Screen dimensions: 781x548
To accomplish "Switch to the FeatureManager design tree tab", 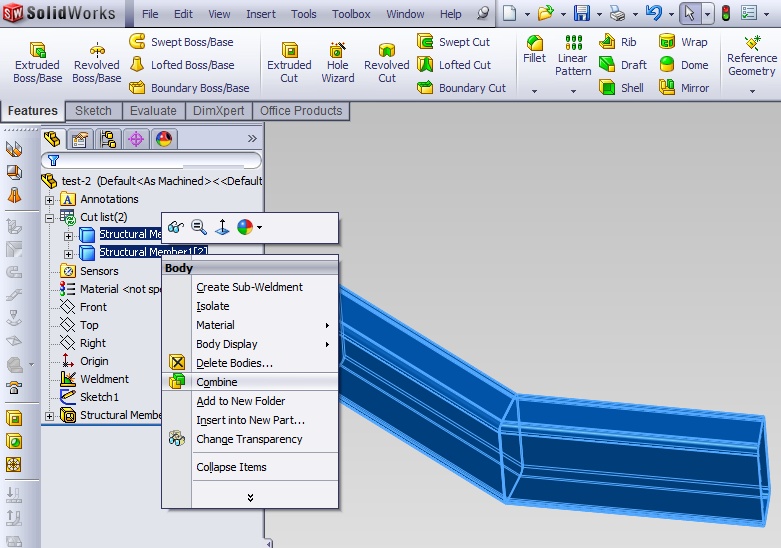I will (x=53, y=139).
